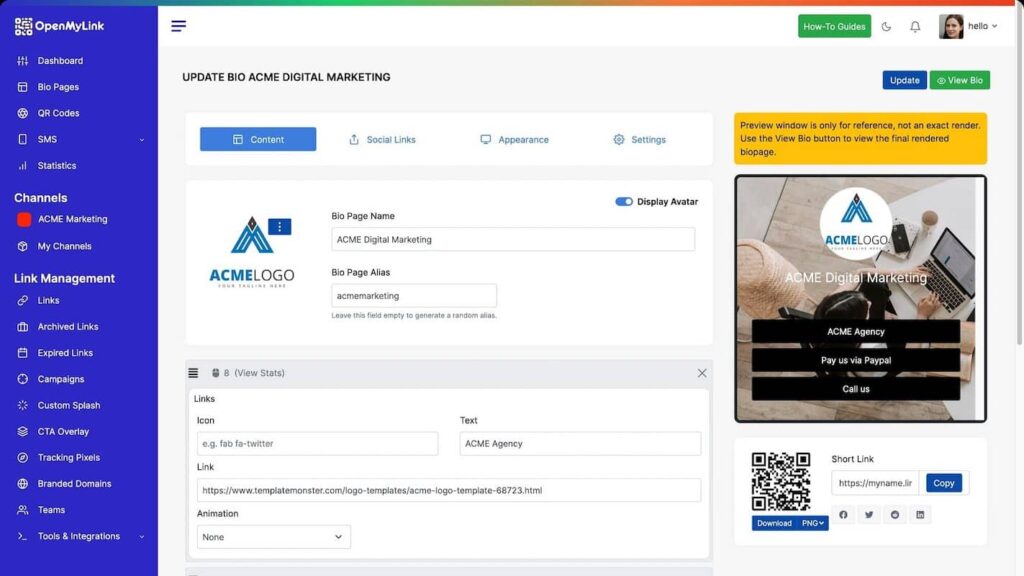Toggle dark mode with the moon icon

[886, 27]
